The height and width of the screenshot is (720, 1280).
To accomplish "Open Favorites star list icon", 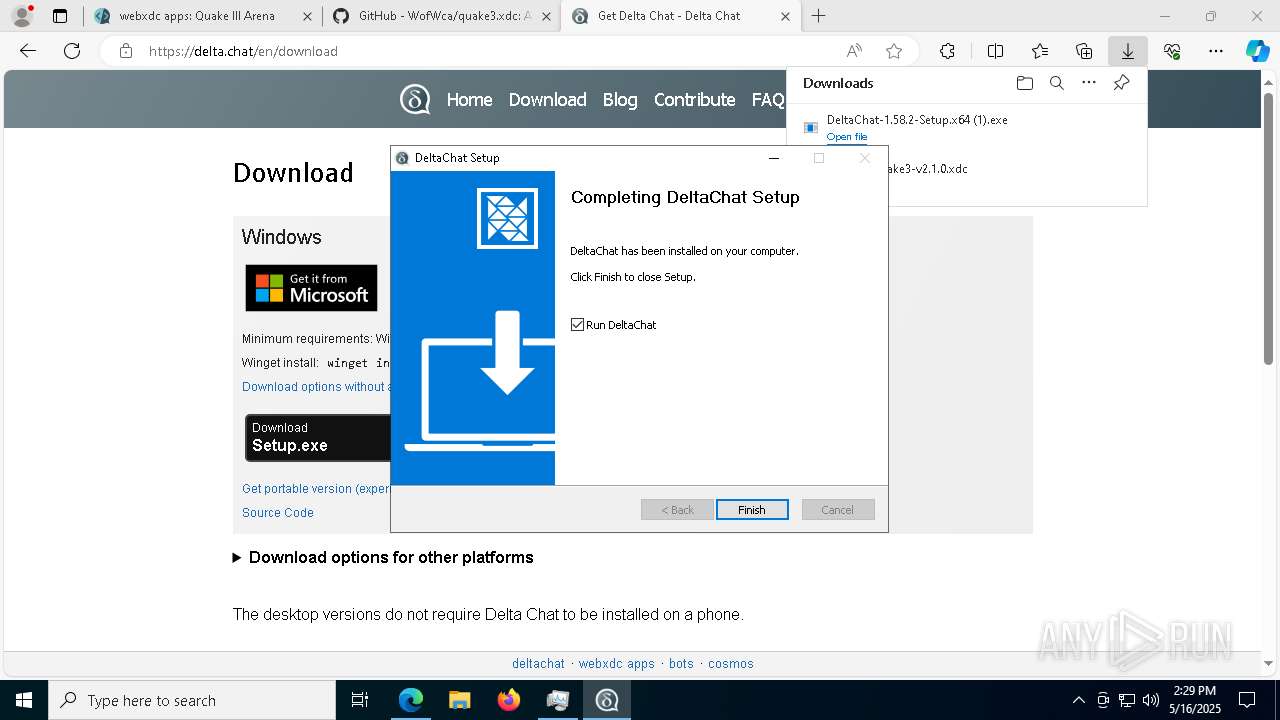I will pyautogui.click(x=1040, y=51).
